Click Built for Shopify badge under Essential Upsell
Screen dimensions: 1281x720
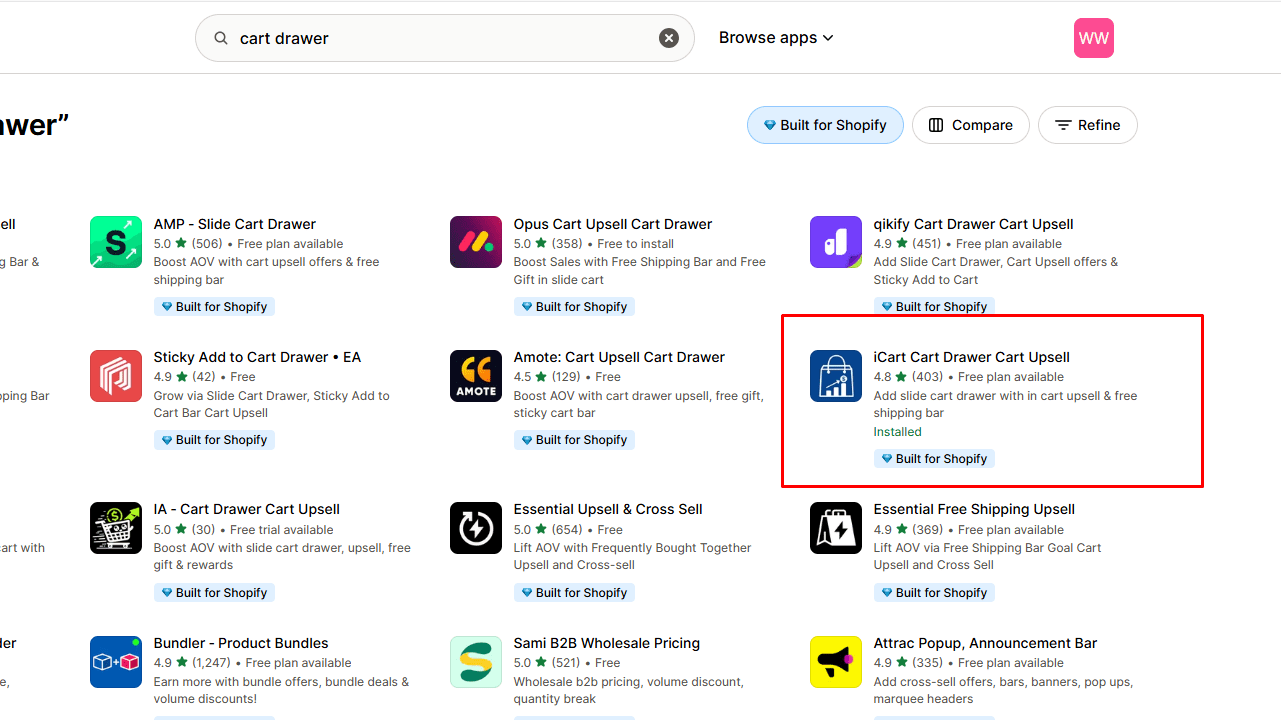click(x=574, y=593)
